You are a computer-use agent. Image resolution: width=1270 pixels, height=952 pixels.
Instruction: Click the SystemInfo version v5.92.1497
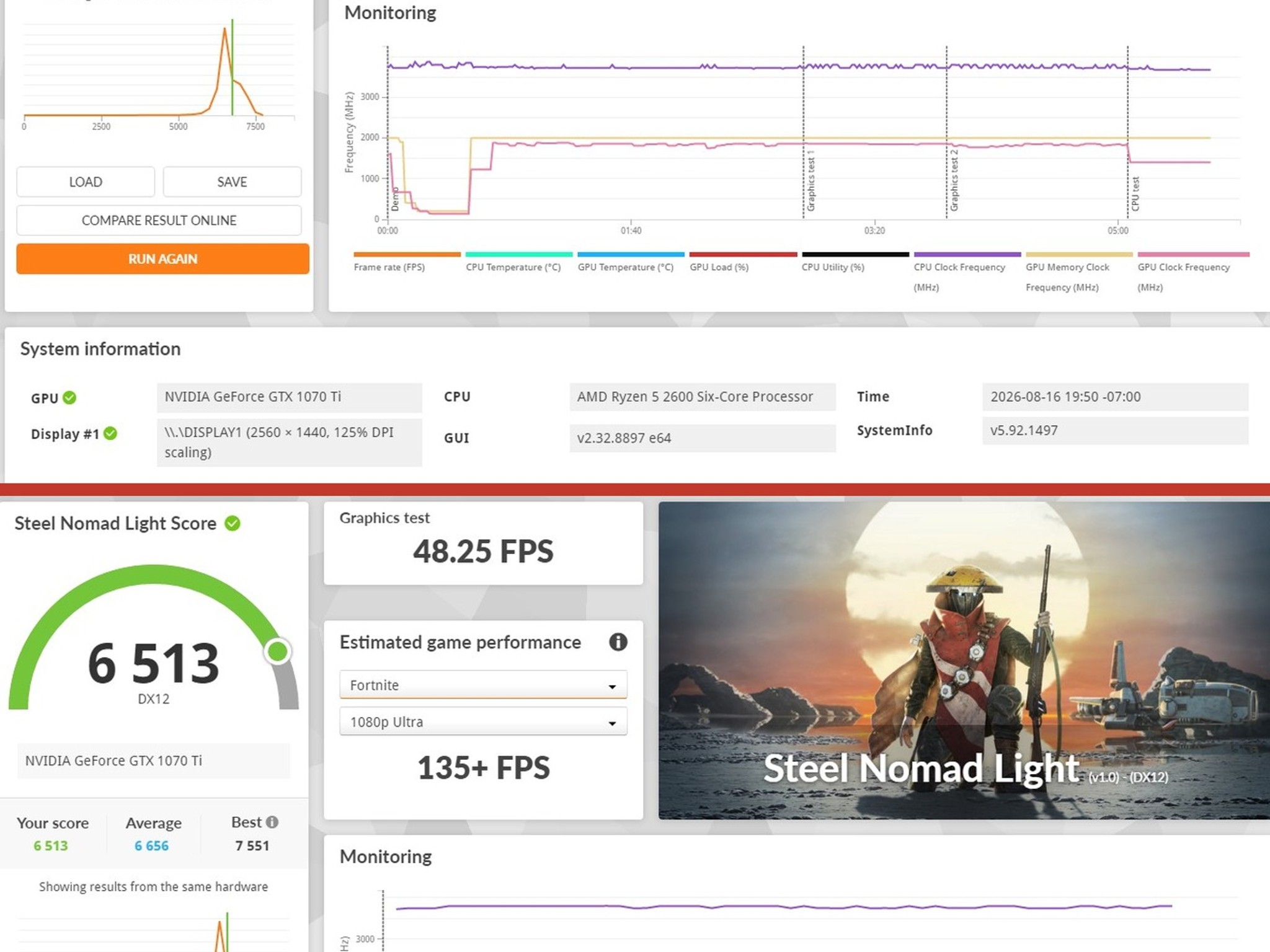pyautogui.click(x=1115, y=431)
